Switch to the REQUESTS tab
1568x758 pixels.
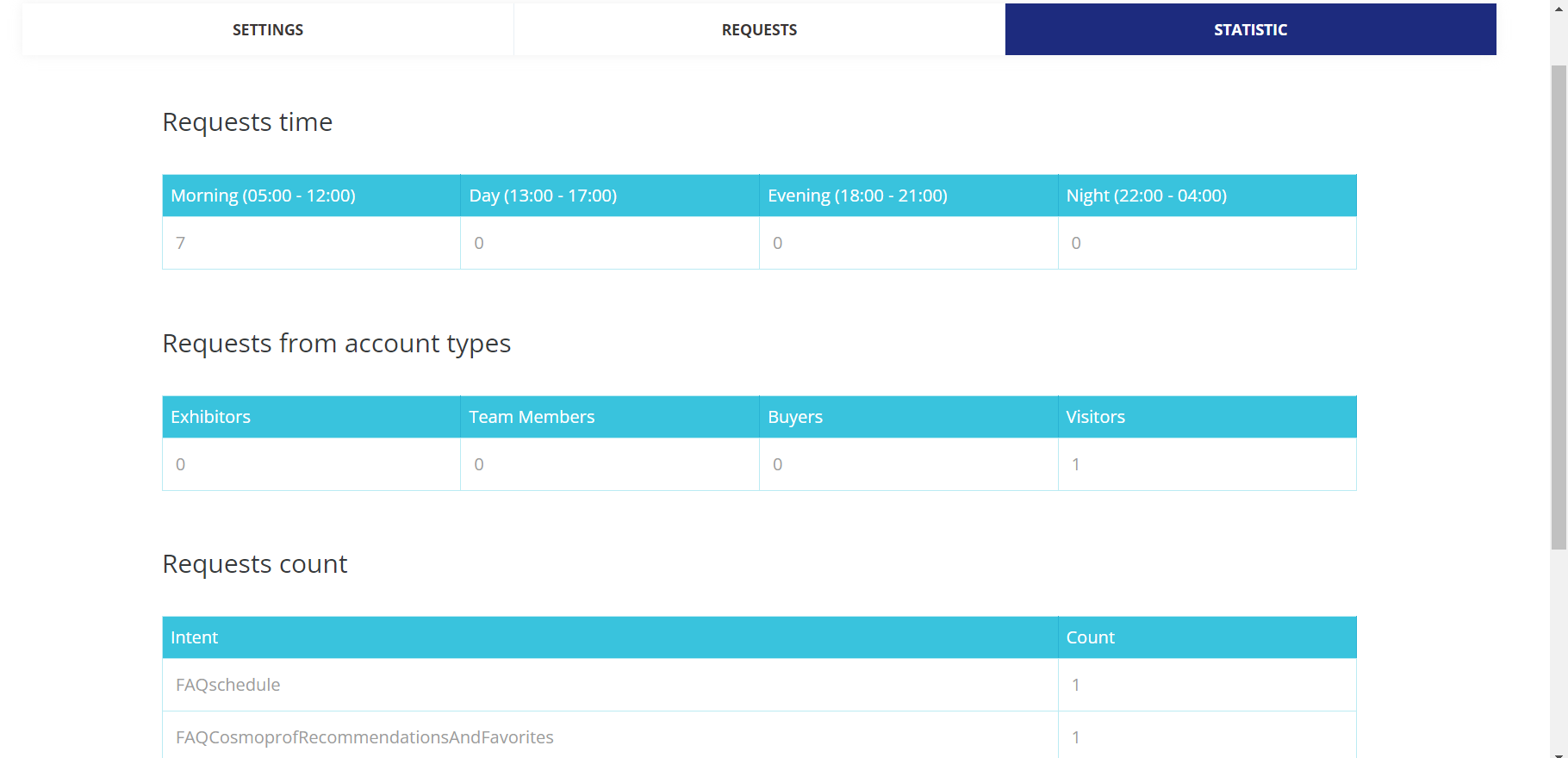coord(759,29)
